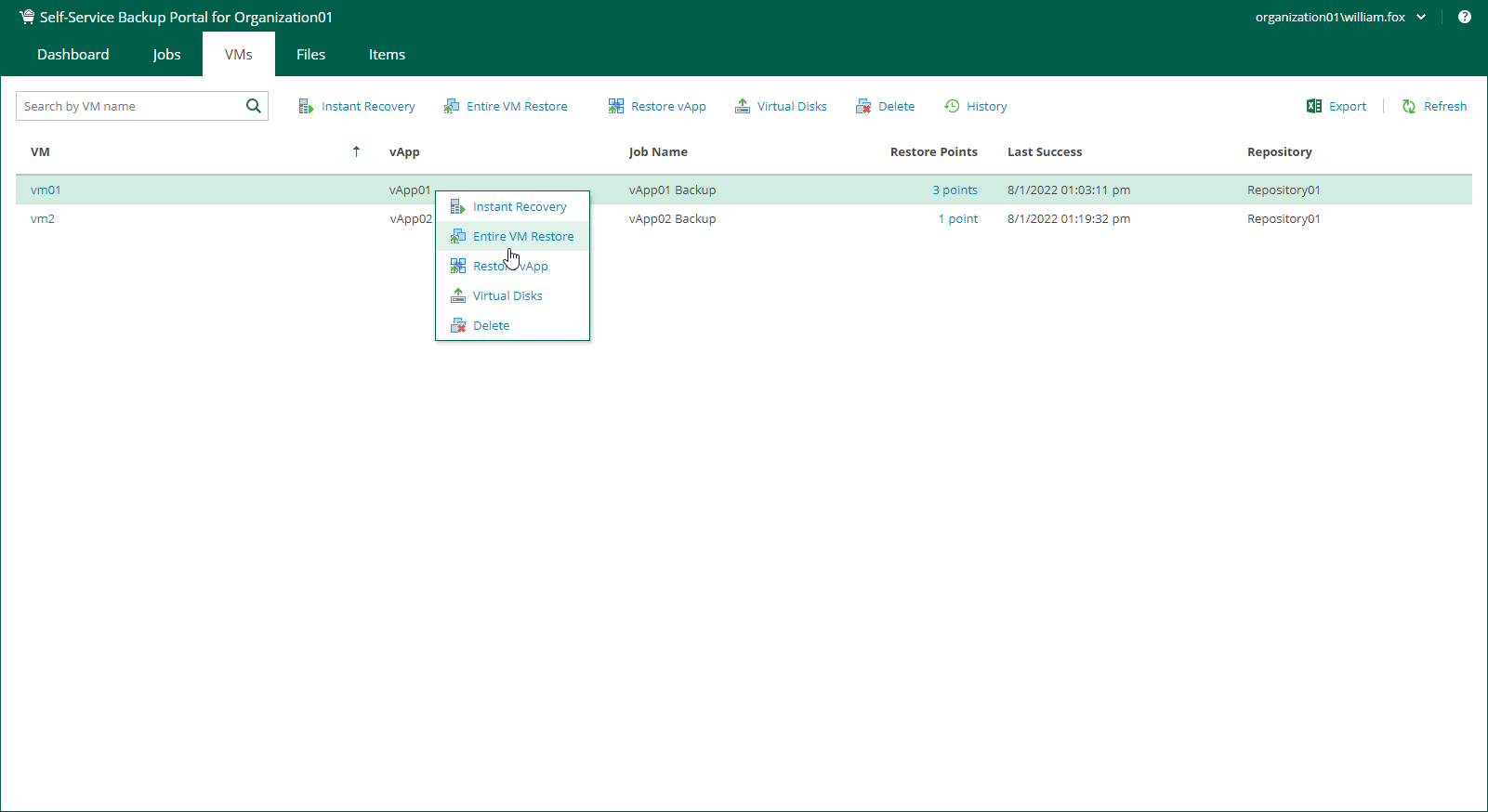Sort by Repository column header
Image resolution: width=1488 pixels, height=812 pixels.
[1279, 151]
